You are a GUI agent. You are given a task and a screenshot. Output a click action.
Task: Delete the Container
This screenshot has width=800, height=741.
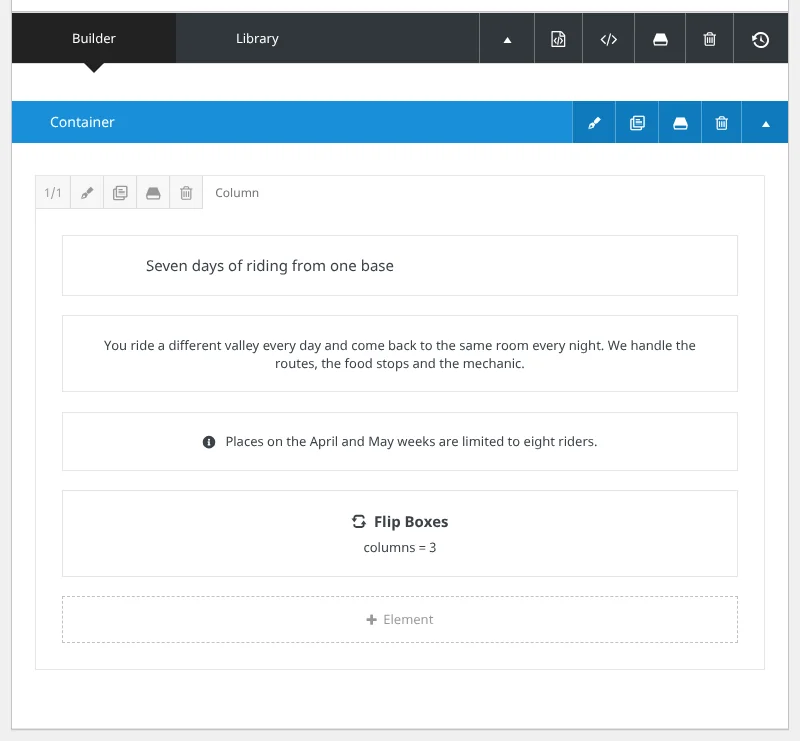[721, 122]
